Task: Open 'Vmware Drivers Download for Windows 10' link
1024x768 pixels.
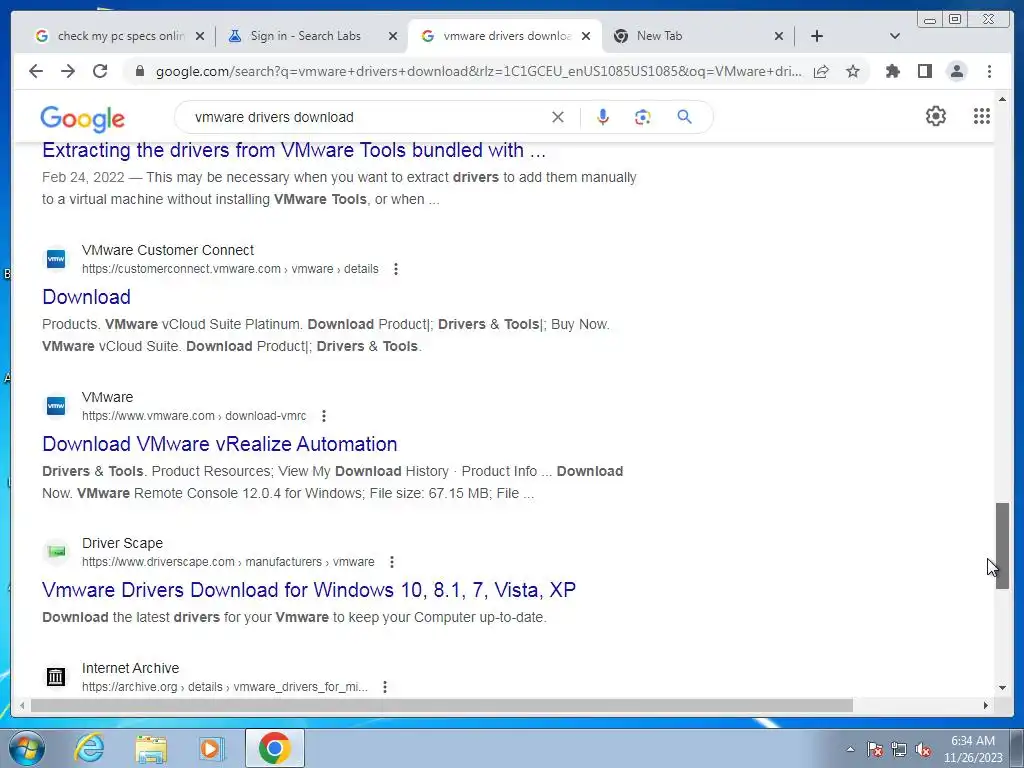Action: (309, 590)
